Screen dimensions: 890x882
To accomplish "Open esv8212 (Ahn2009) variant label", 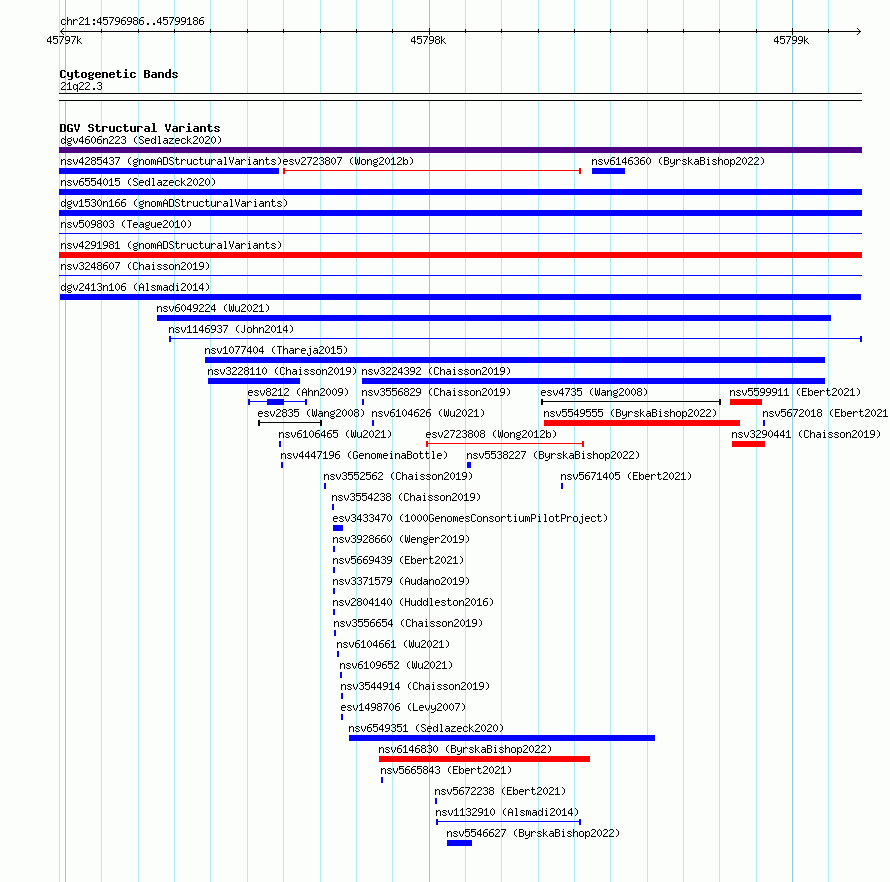I will point(298,392).
